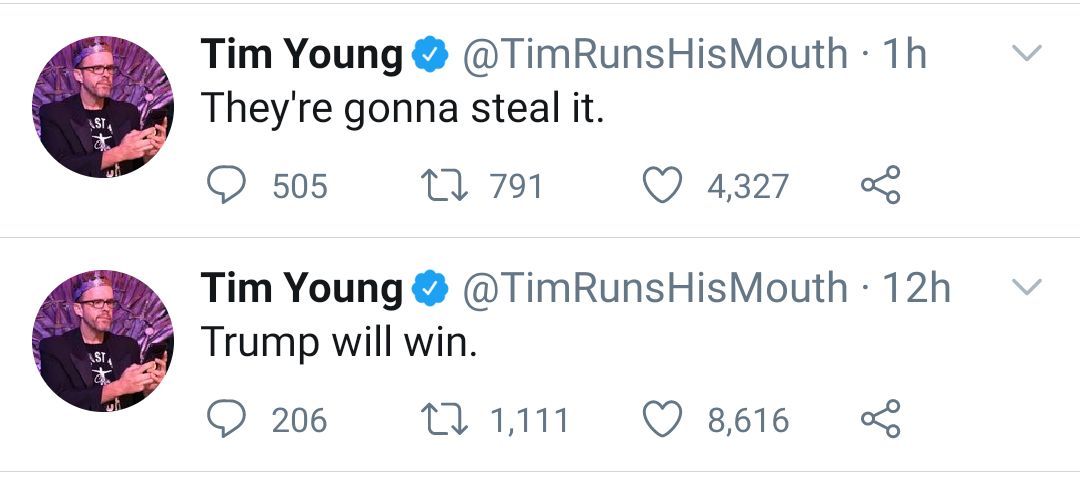The width and height of the screenshot is (1080, 480).
Task: Share the "Trump will win" tweet
Action: pyautogui.click(x=880, y=420)
